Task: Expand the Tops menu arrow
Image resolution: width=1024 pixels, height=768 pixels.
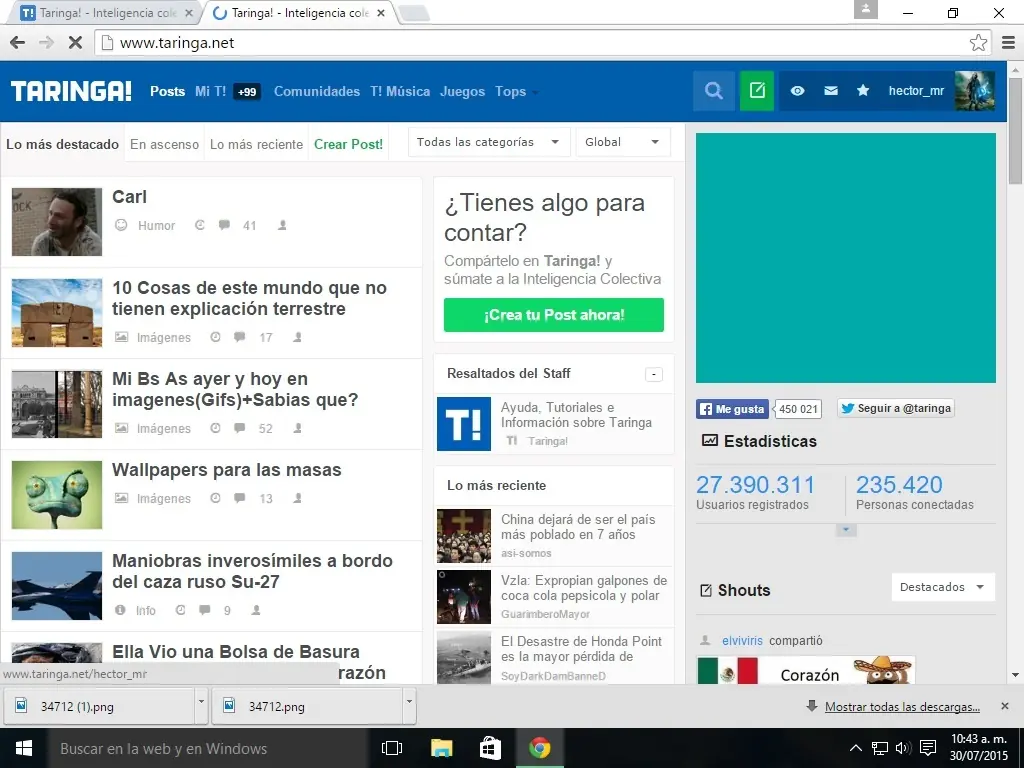Action: tap(535, 93)
